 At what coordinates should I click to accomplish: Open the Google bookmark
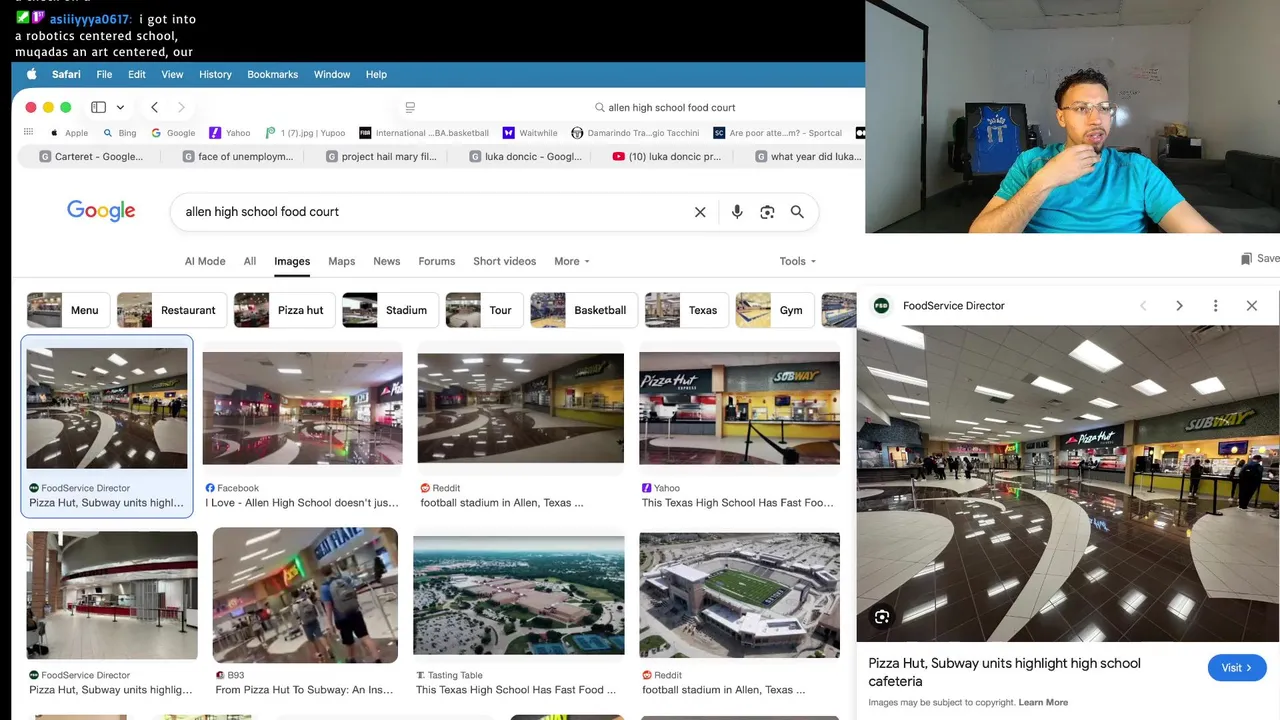click(x=173, y=133)
